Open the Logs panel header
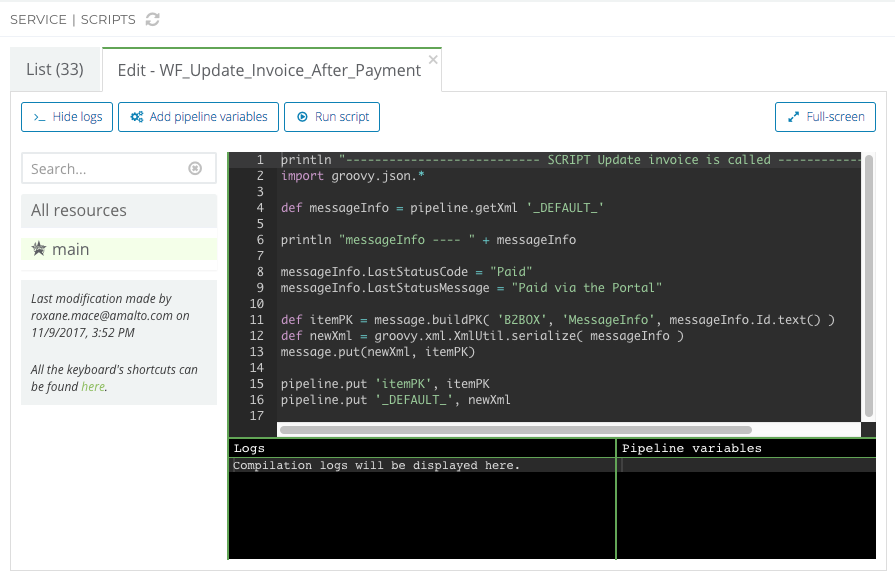The image size is (895, 578). (250, 448)
